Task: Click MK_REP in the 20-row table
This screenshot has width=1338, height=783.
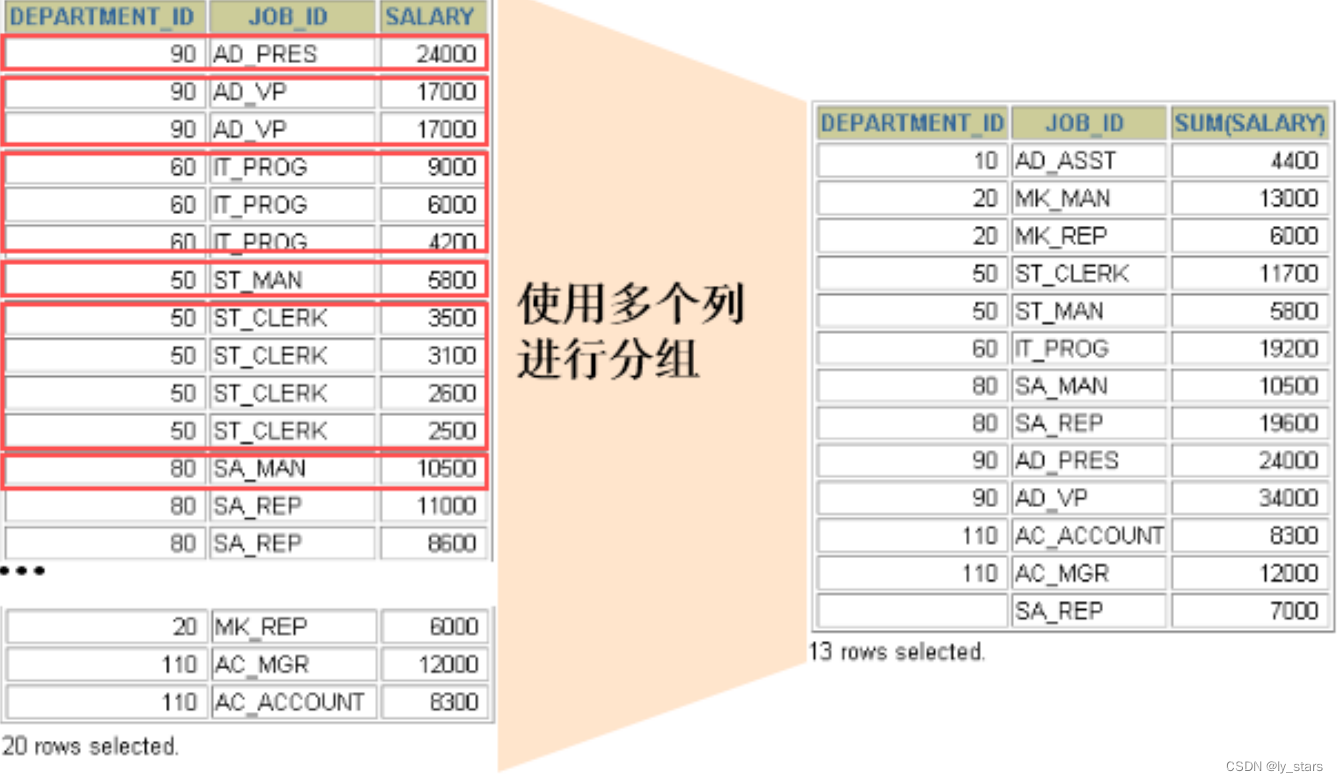Action: (293, 627)
